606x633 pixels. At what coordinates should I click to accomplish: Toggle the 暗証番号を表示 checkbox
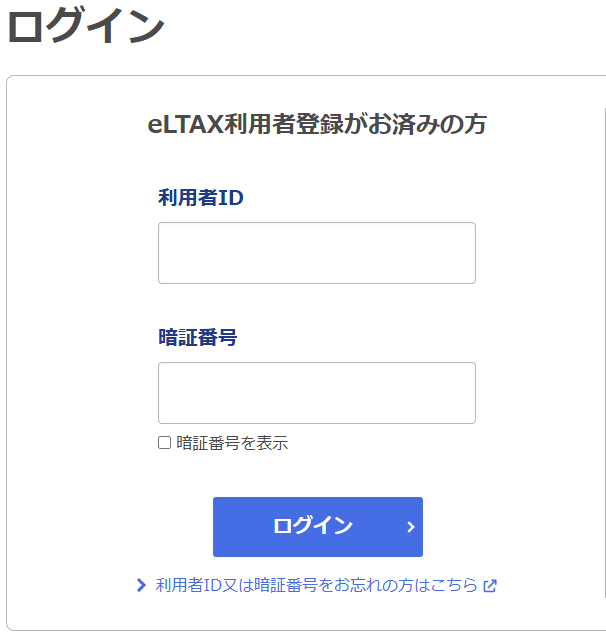164,442
